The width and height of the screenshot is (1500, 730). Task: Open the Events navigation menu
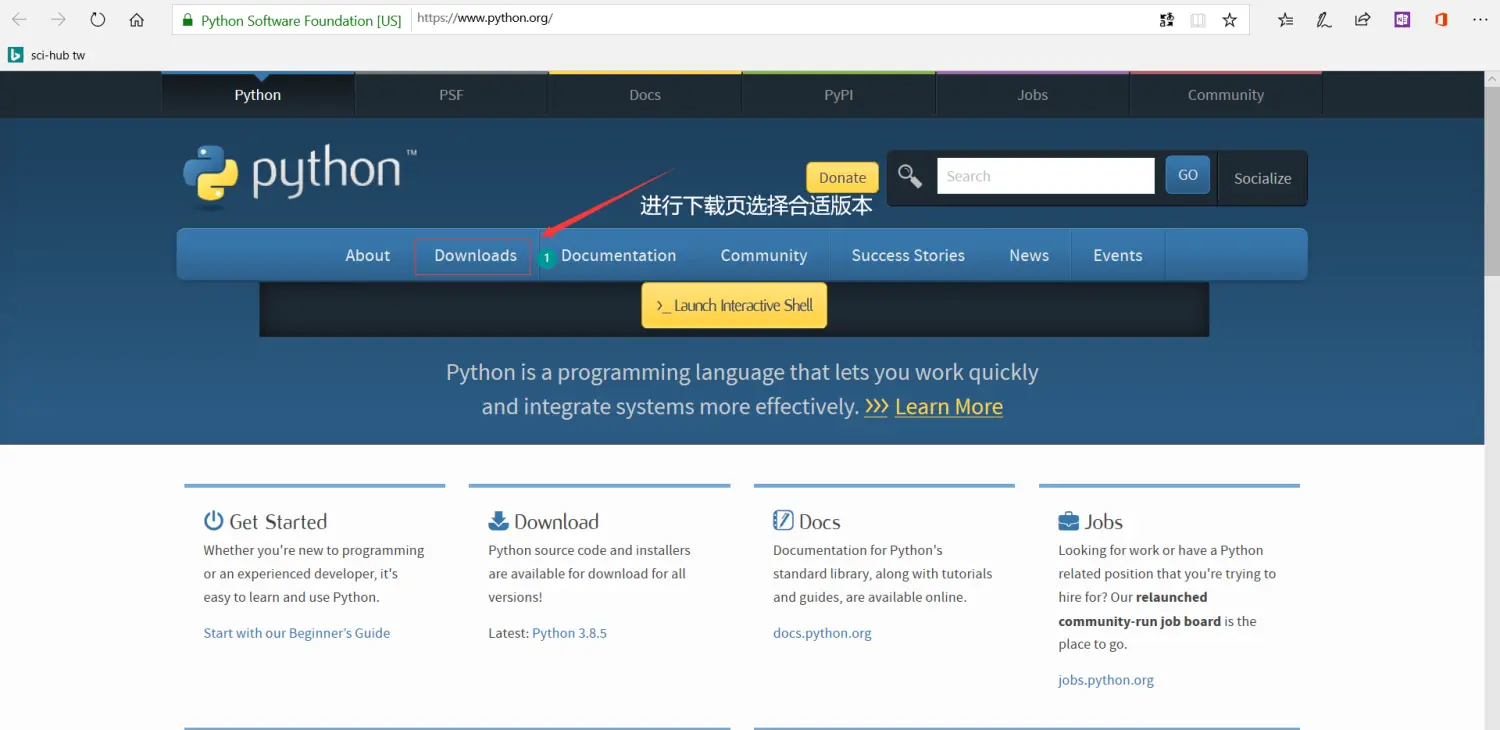tap(1118, 255)
